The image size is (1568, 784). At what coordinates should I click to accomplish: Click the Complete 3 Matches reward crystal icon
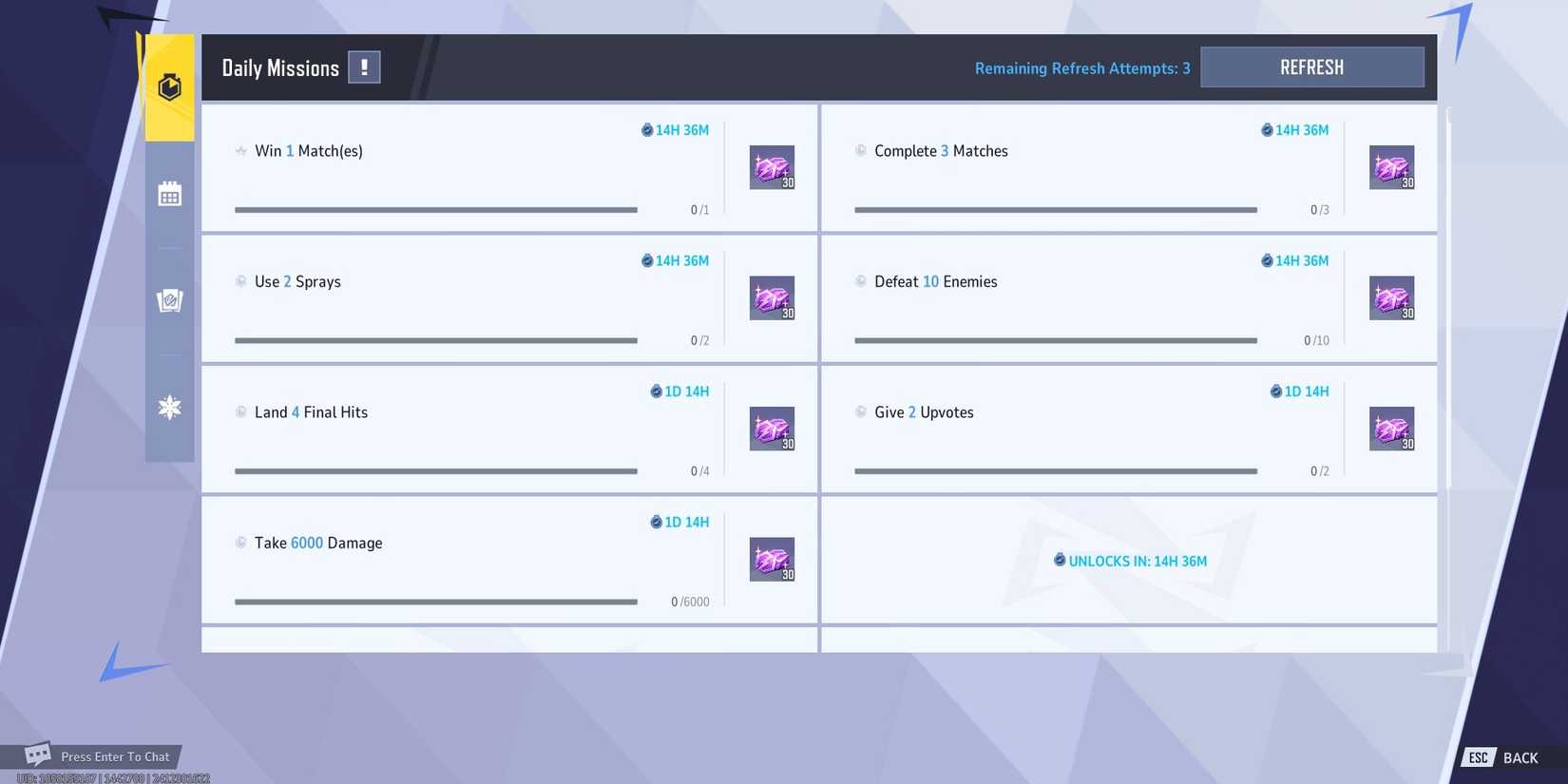click(1391, 167)
